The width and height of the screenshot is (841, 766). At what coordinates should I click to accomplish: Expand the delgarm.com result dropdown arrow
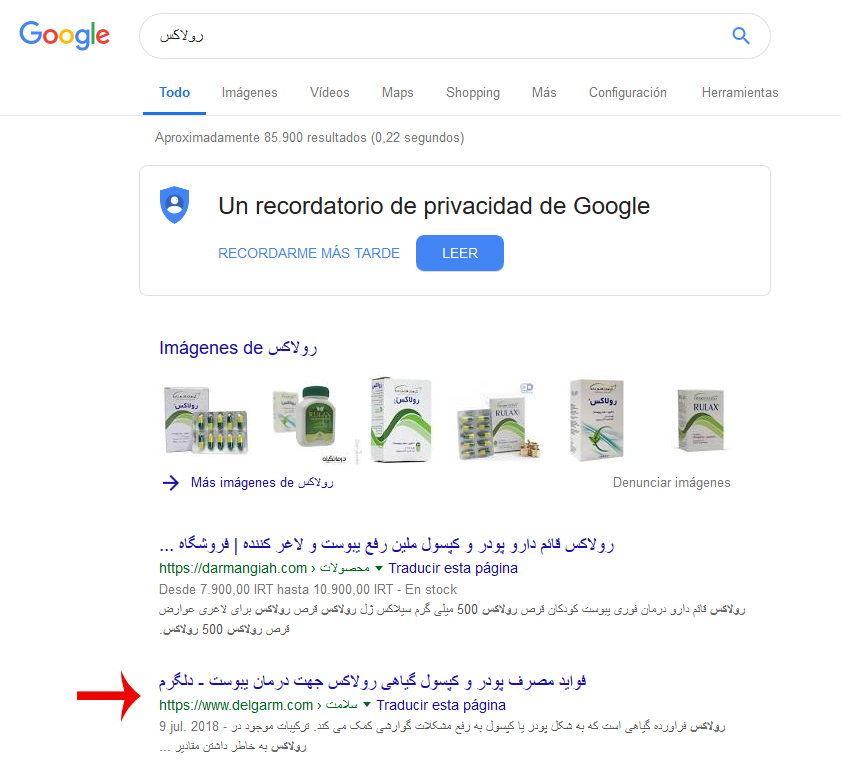[367, 704]
